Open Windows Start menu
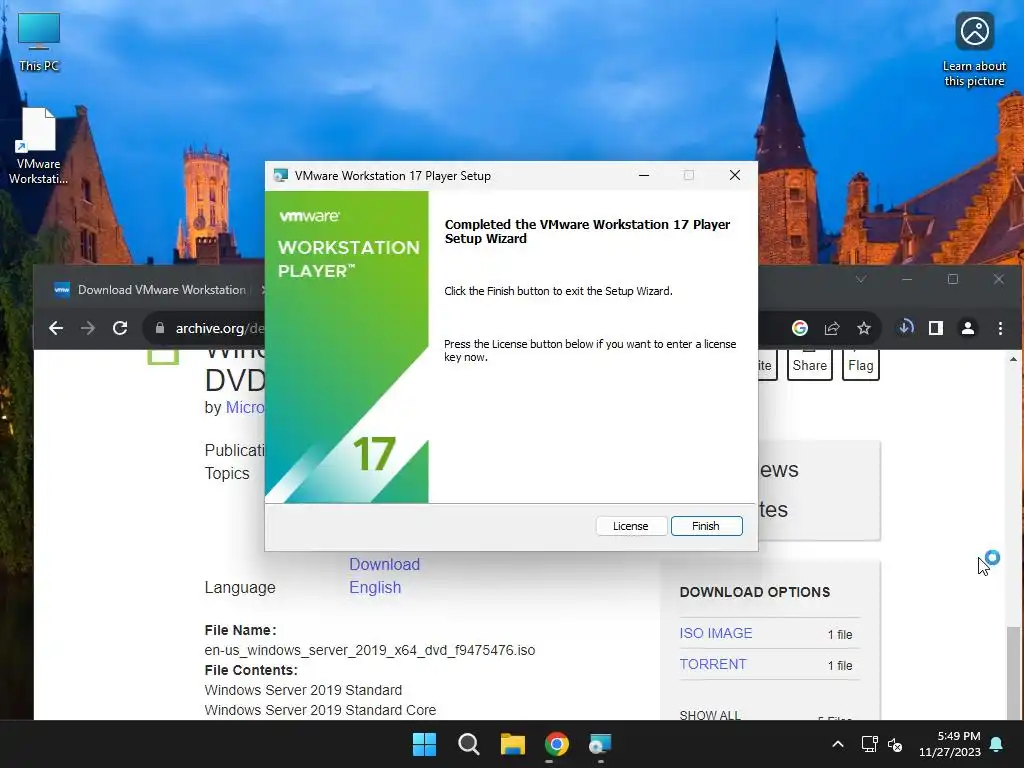The image size is (1024, 768). point(424,744)
